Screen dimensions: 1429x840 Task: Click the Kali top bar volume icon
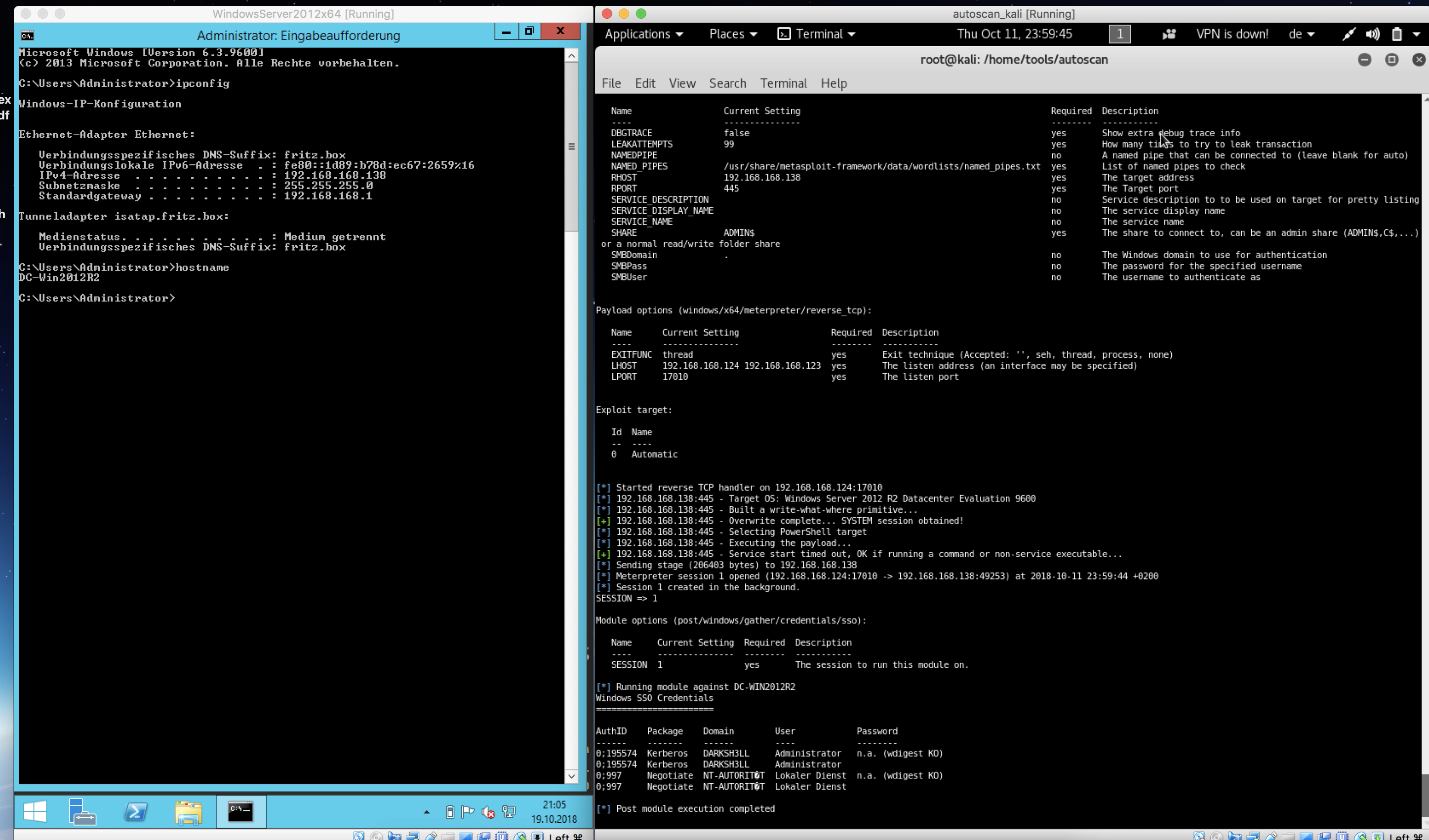(x=1373, y=35)
